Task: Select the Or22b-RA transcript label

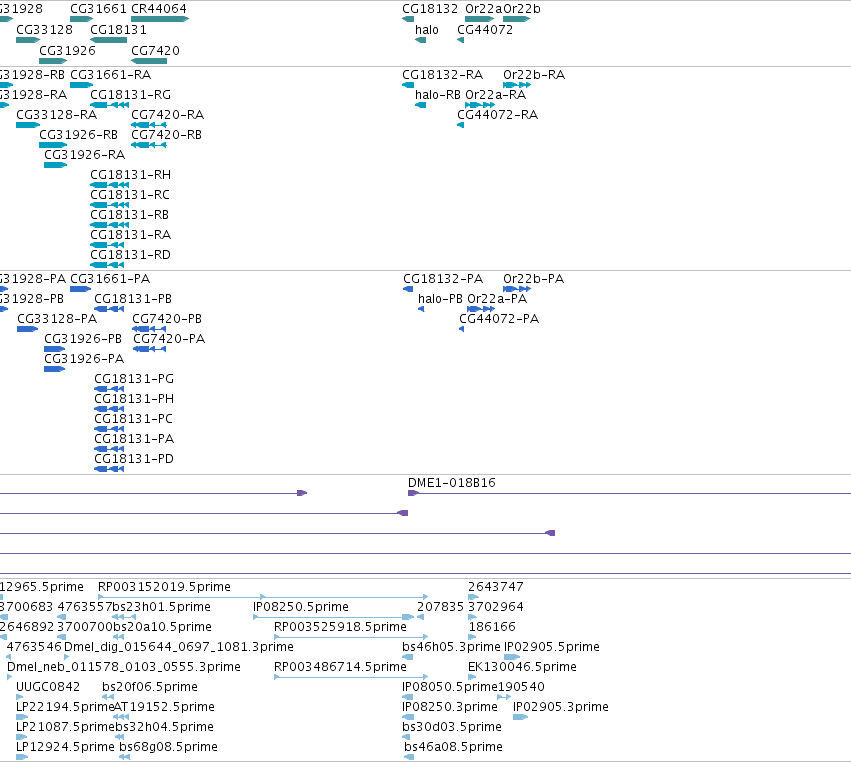Action: click(534, 75)
